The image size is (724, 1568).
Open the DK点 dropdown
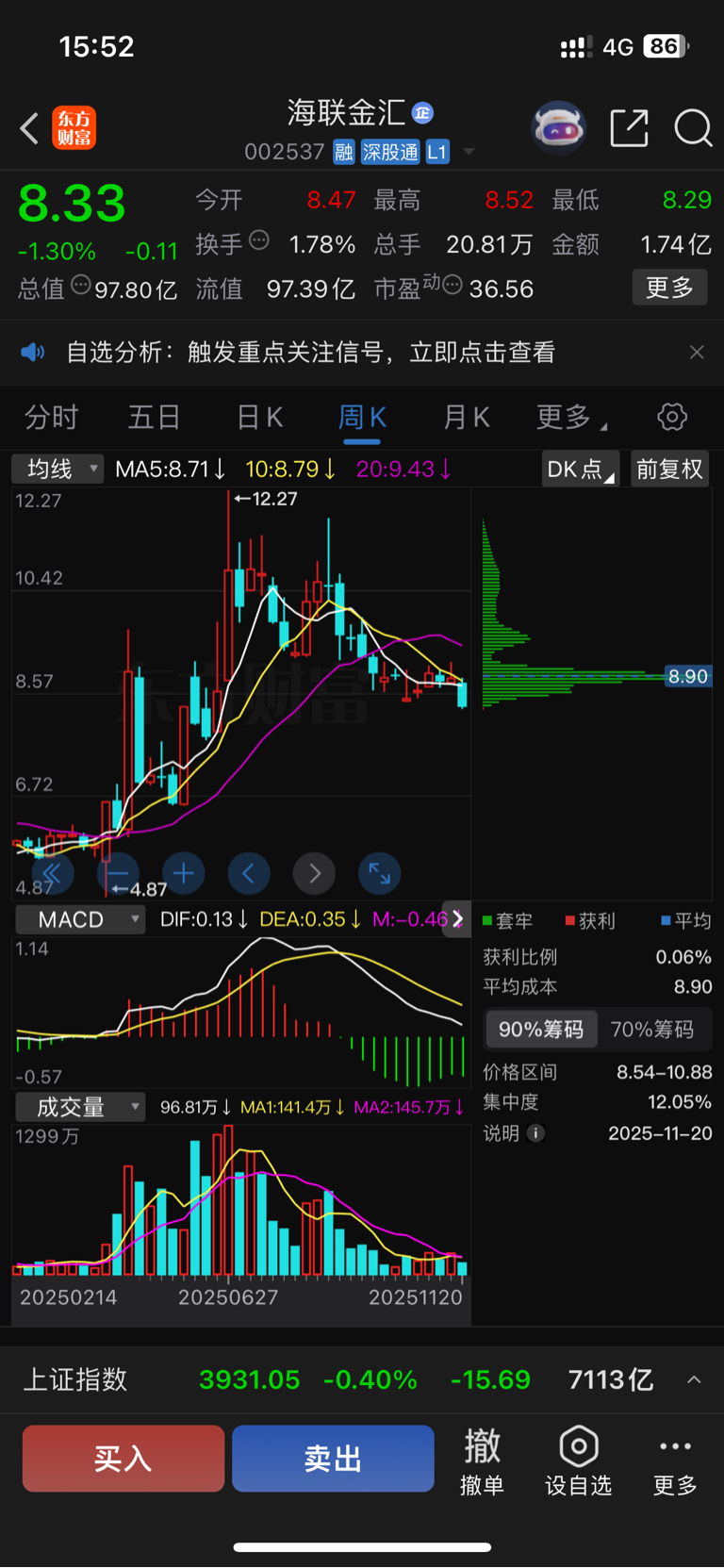581,469
